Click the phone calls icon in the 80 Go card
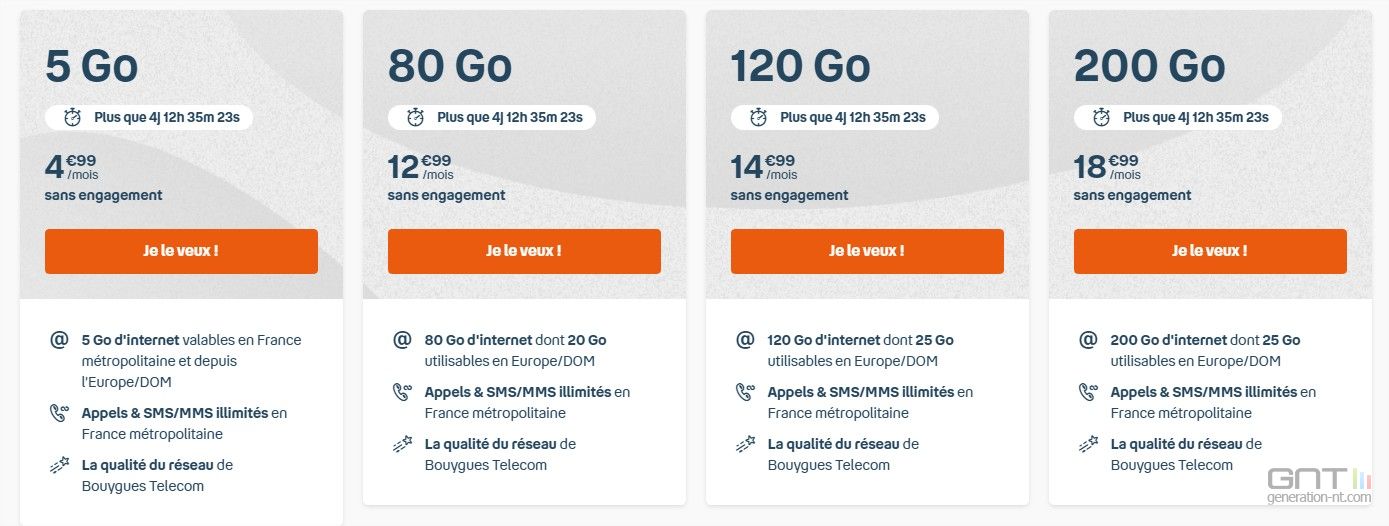This screenshot has height=526, width=1389. (x=402, y=392)
